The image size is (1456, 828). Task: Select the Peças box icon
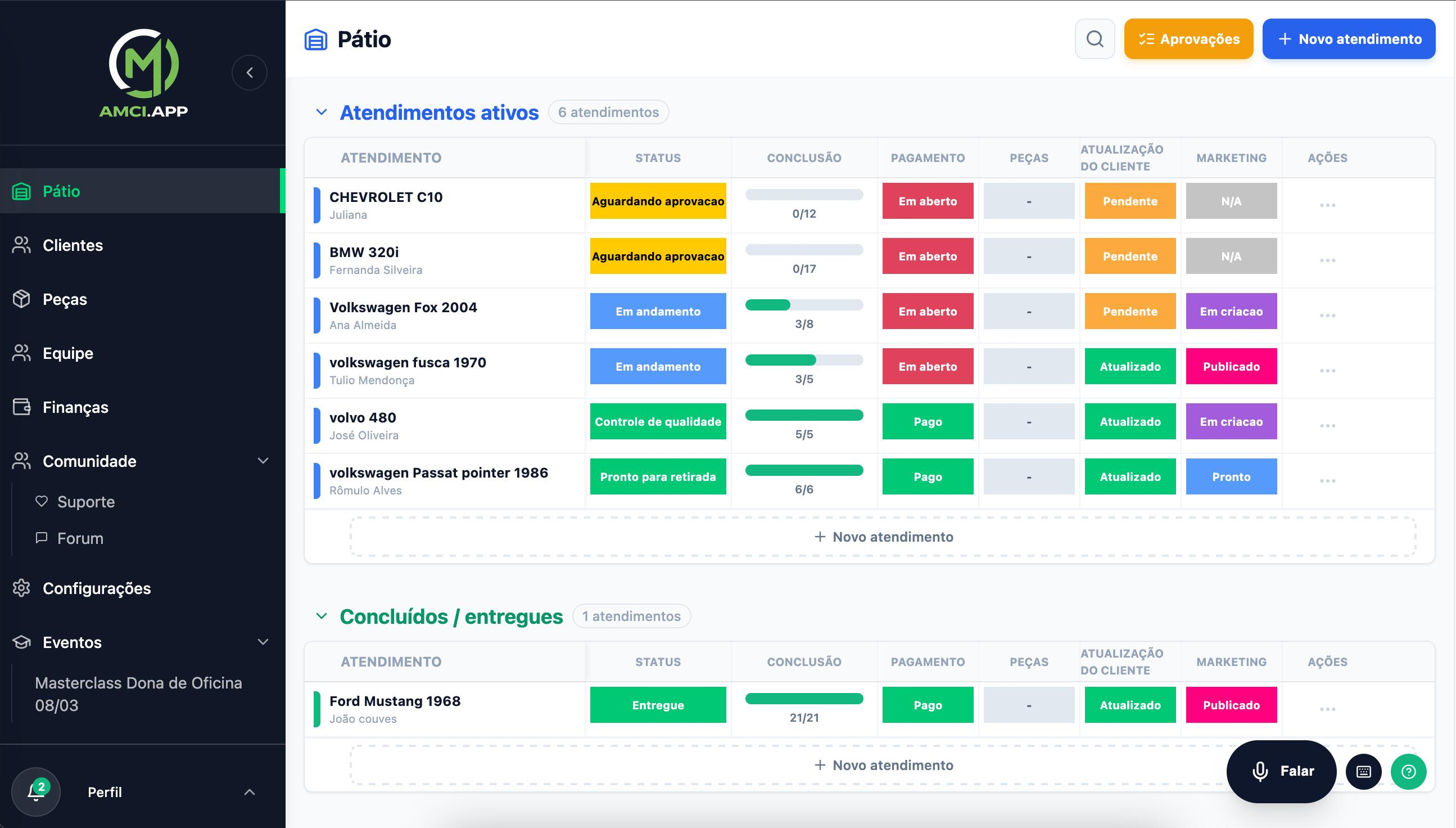(x=21, y=299)
